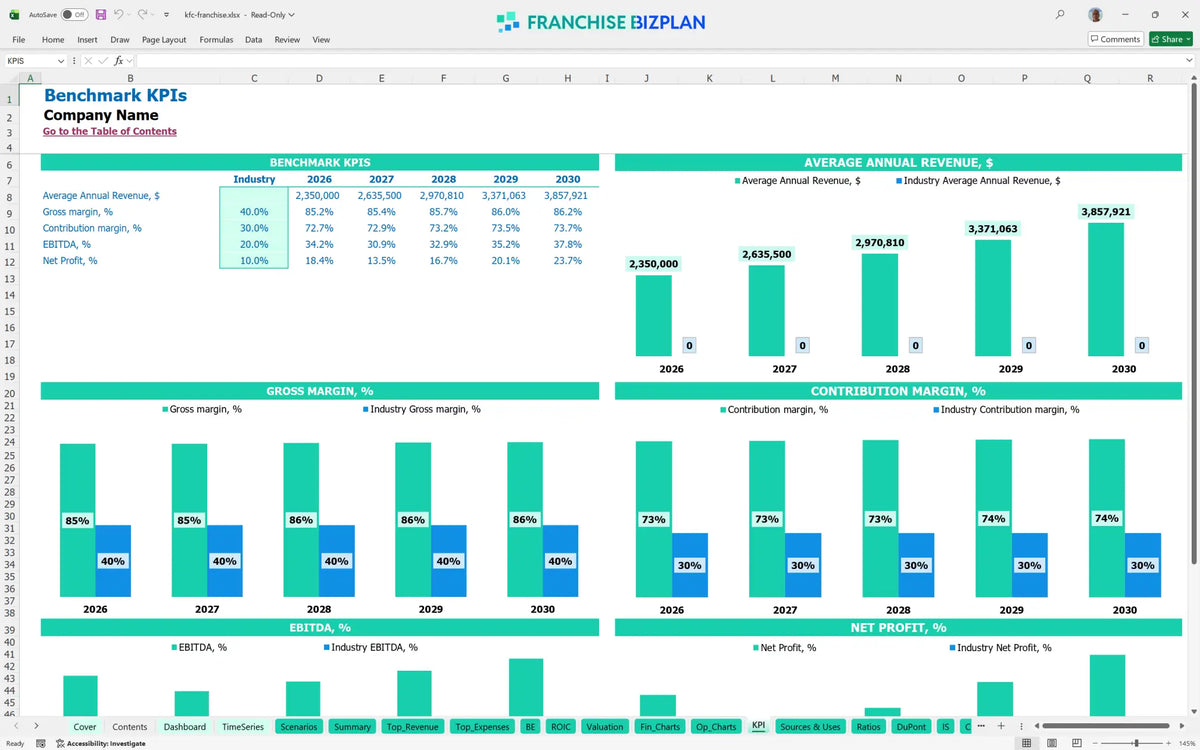Image resolution: width=1200 pixels, height=750 pixels.
Task: Switch to Page Break Preview icon
Action: pos(1078,743)
